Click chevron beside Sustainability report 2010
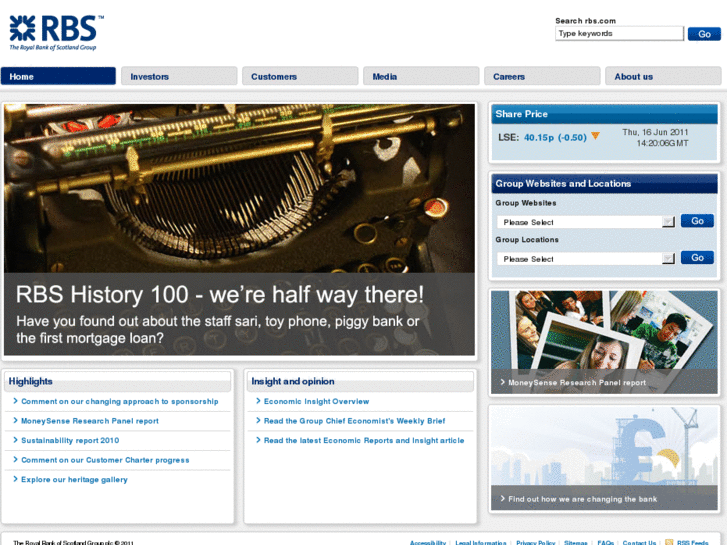This screenshot has height=545, width=727. pos(16,440)
